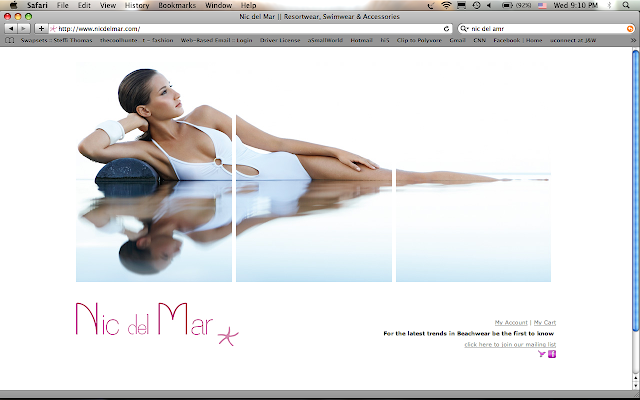Open the Spotlight magnifier in menu bar
This screenshot has width=640, height=400.
(x=626, y=5)
